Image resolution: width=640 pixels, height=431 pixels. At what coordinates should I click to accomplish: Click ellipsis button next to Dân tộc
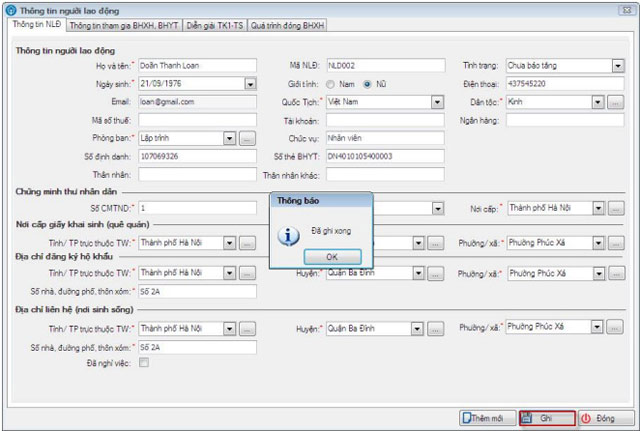pyautogui.click(x=617, y=102)
